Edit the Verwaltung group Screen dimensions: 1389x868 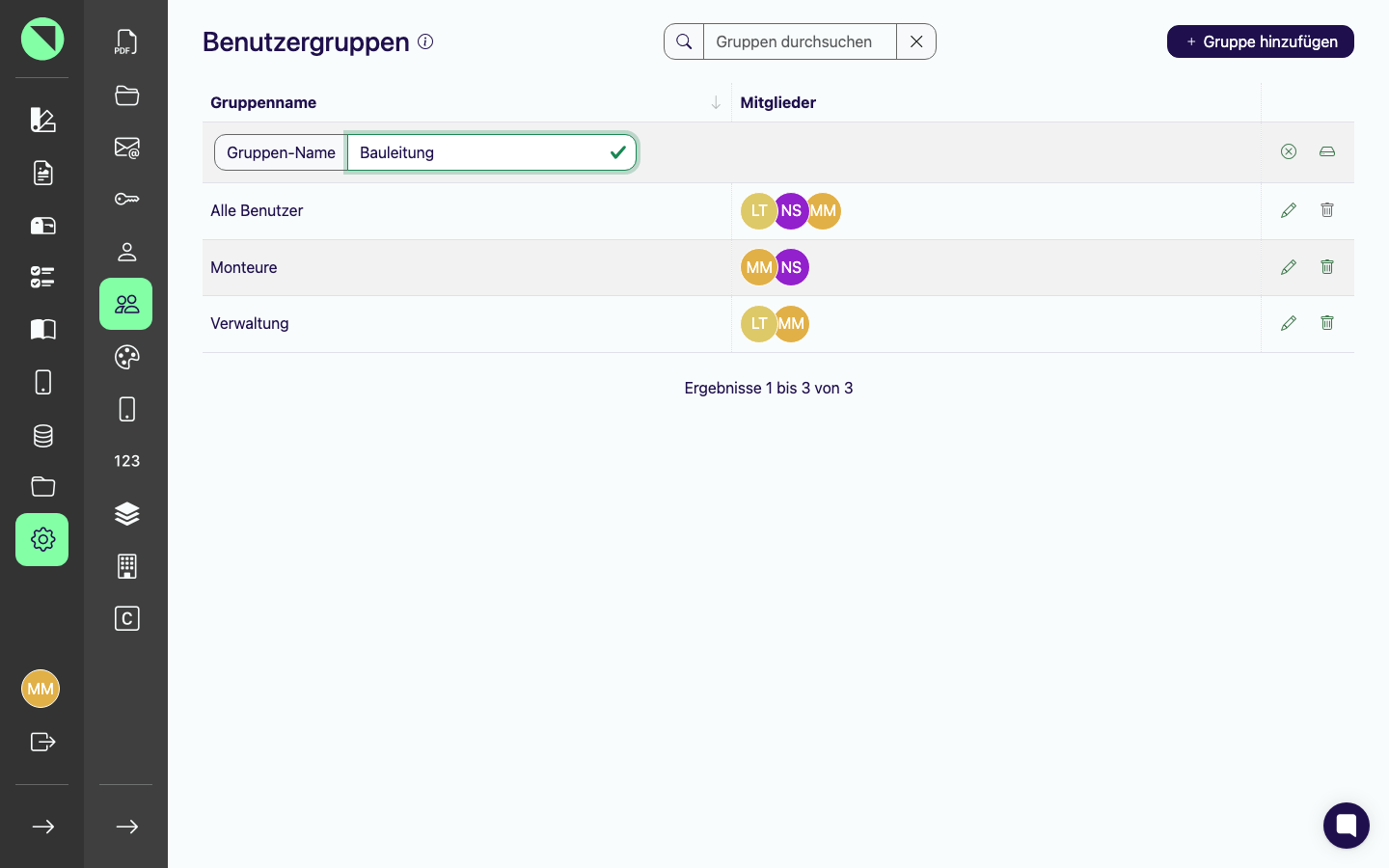(x=1289, y=323)
